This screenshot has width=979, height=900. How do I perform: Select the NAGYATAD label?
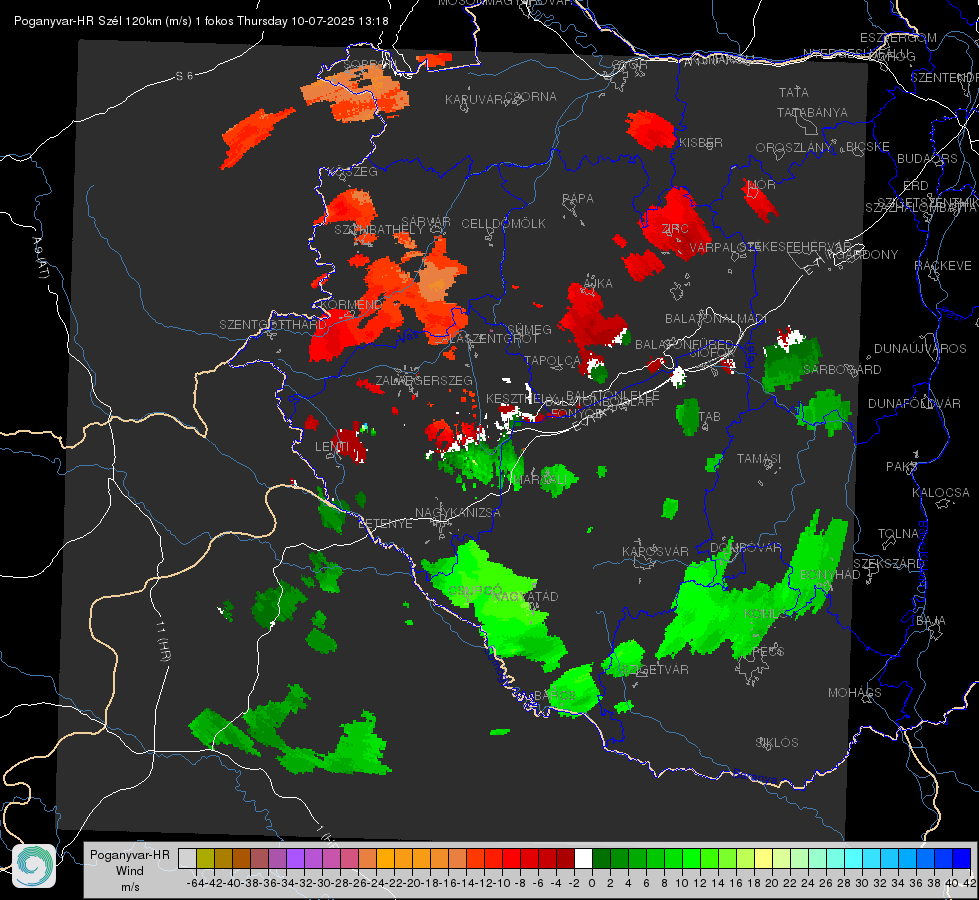pos(525,596)
